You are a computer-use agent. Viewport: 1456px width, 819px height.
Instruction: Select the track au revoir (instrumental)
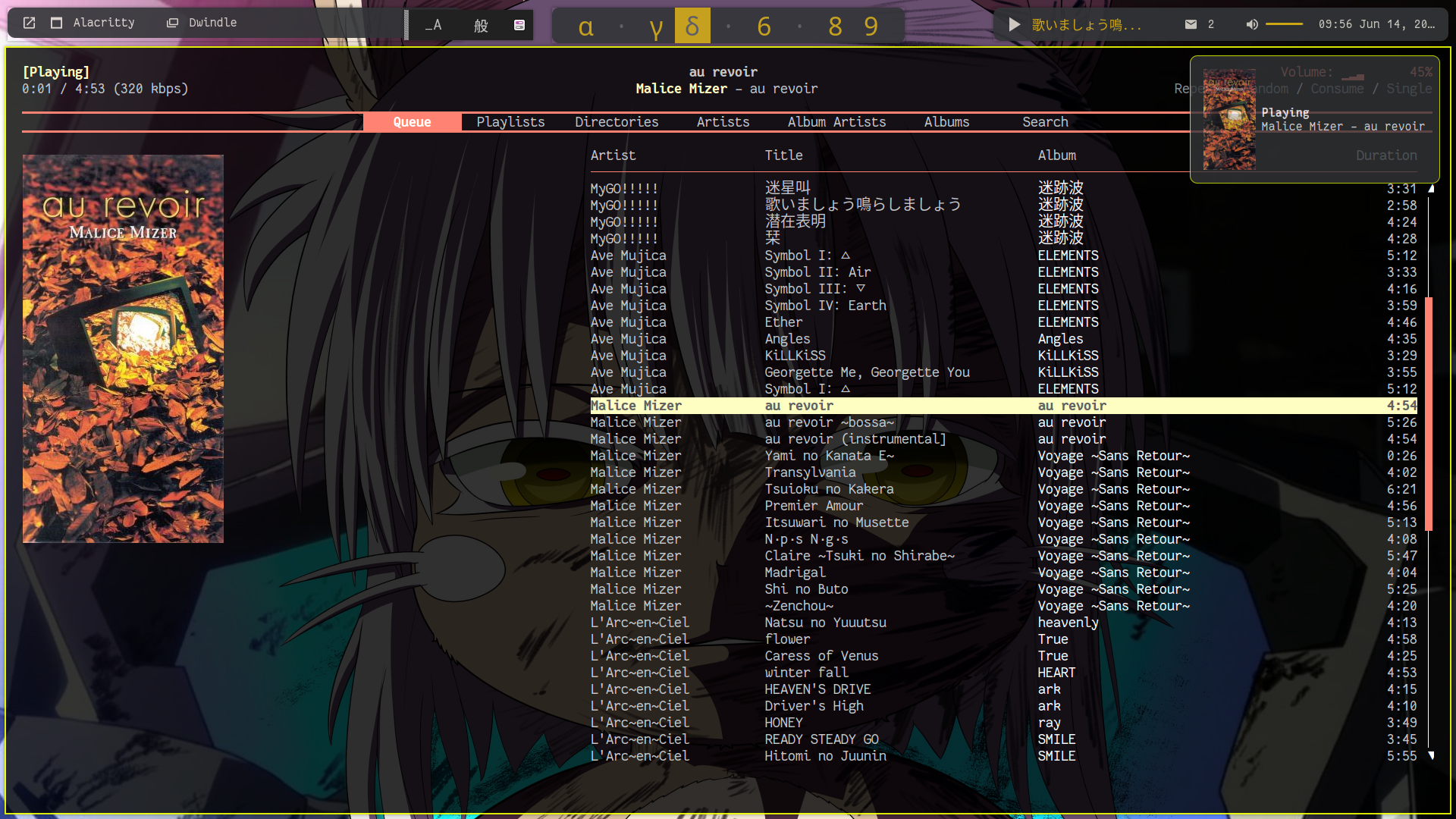pyautogui.click(x=1003, y=439)
